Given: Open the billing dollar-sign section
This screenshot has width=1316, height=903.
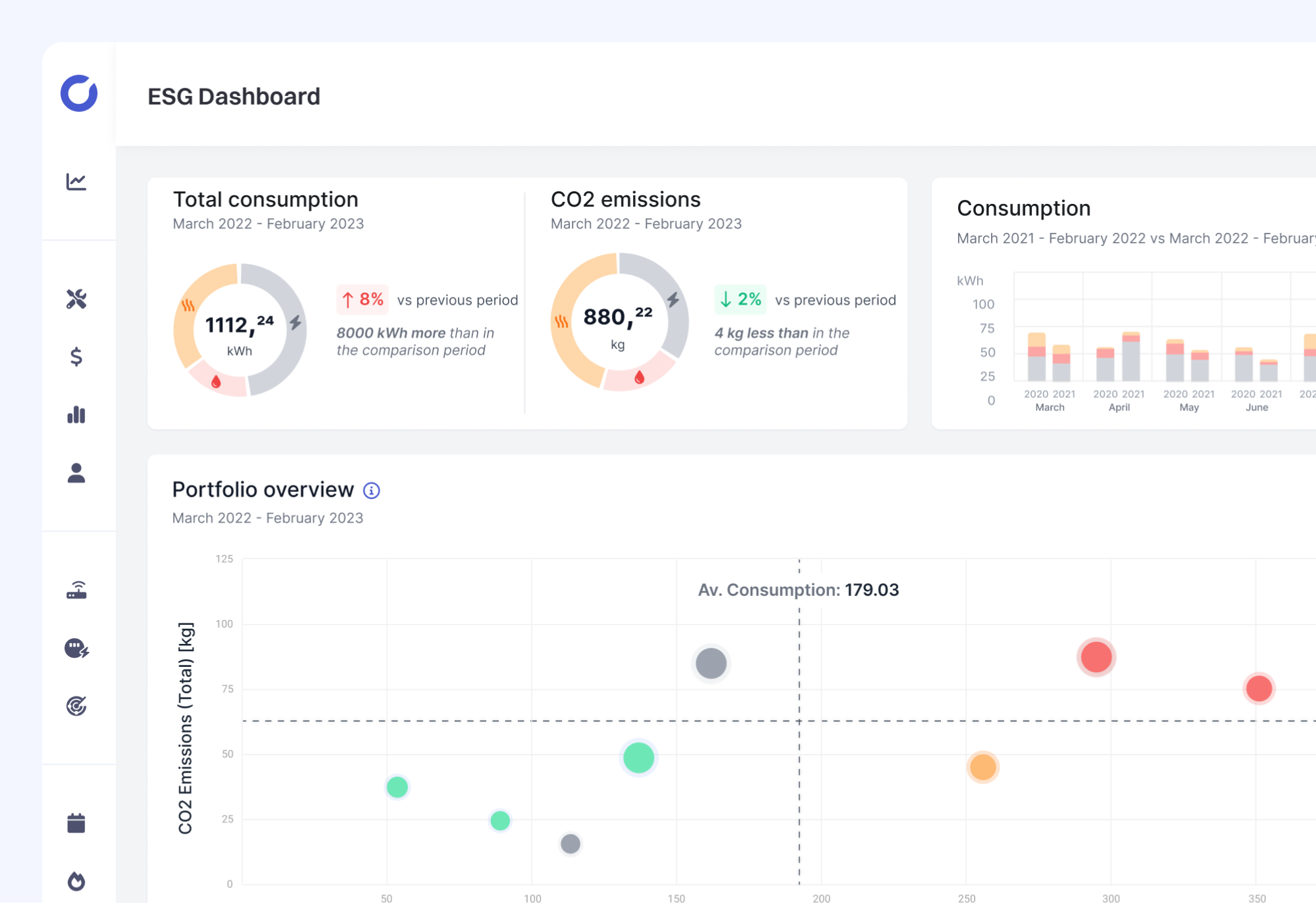Looking at the screenshot, I should (77, 357).
